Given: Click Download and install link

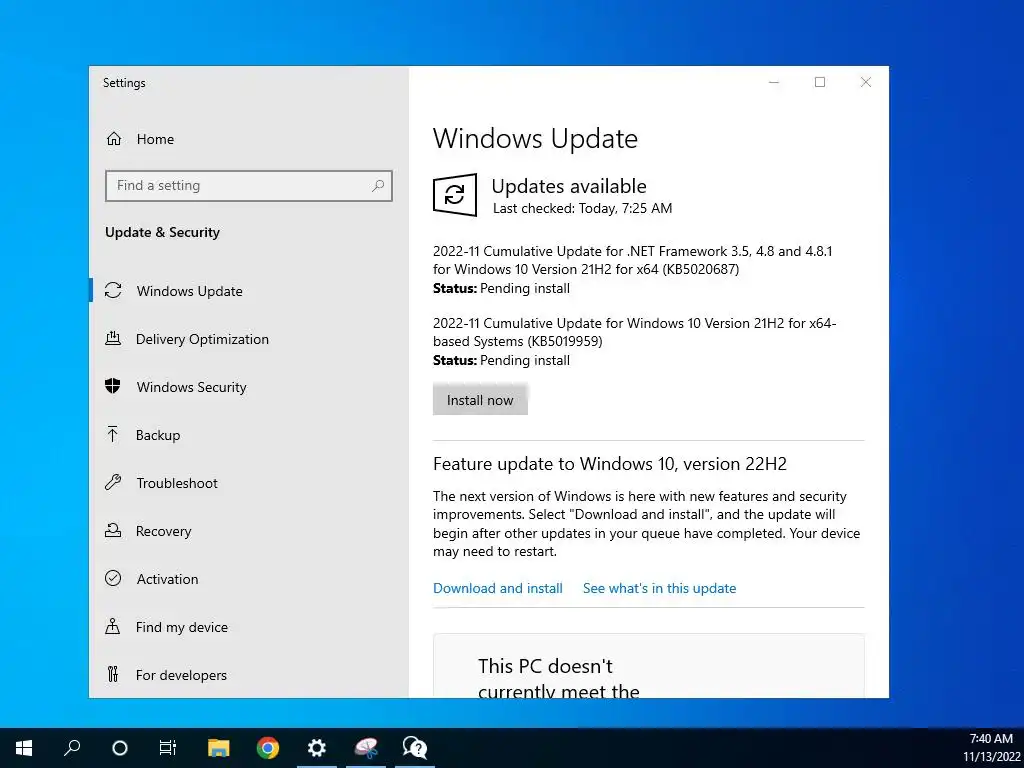Looking at the screenshot, I should pyautogui.click(x=498, y=588).
